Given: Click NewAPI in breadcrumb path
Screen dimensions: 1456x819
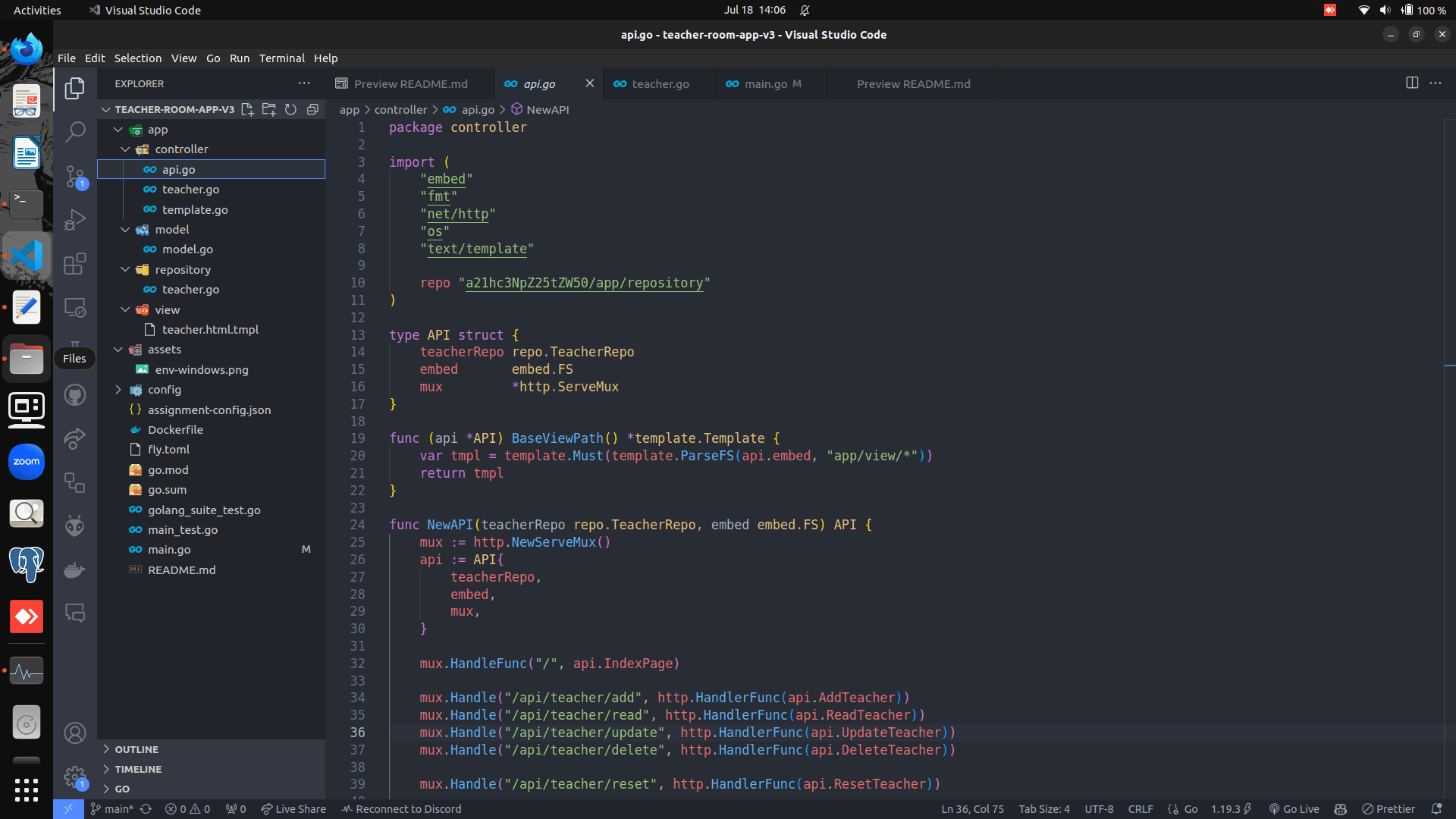Looking at the screenshot, I should (548, 110).
